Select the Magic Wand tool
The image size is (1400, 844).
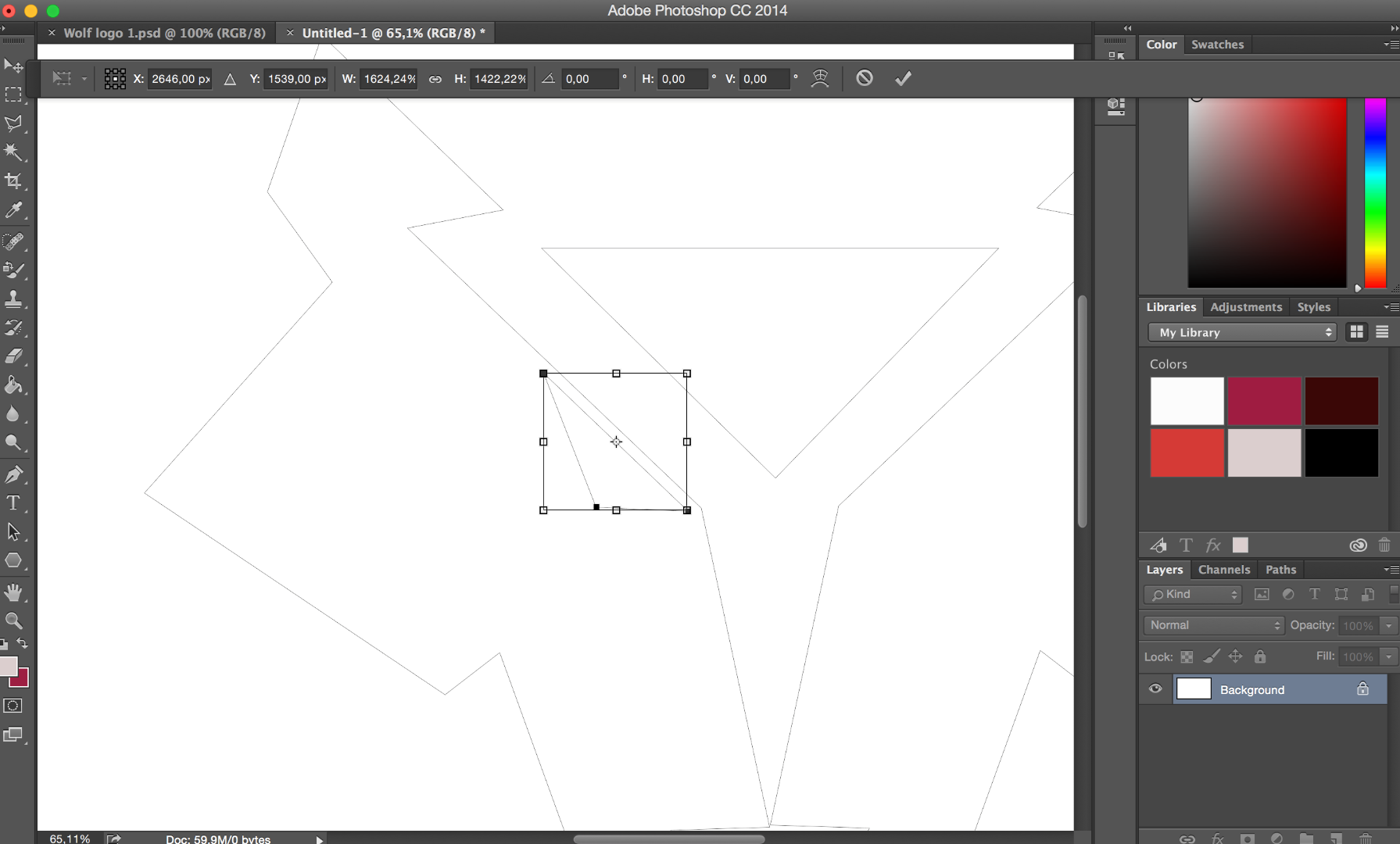coord(13,152)
